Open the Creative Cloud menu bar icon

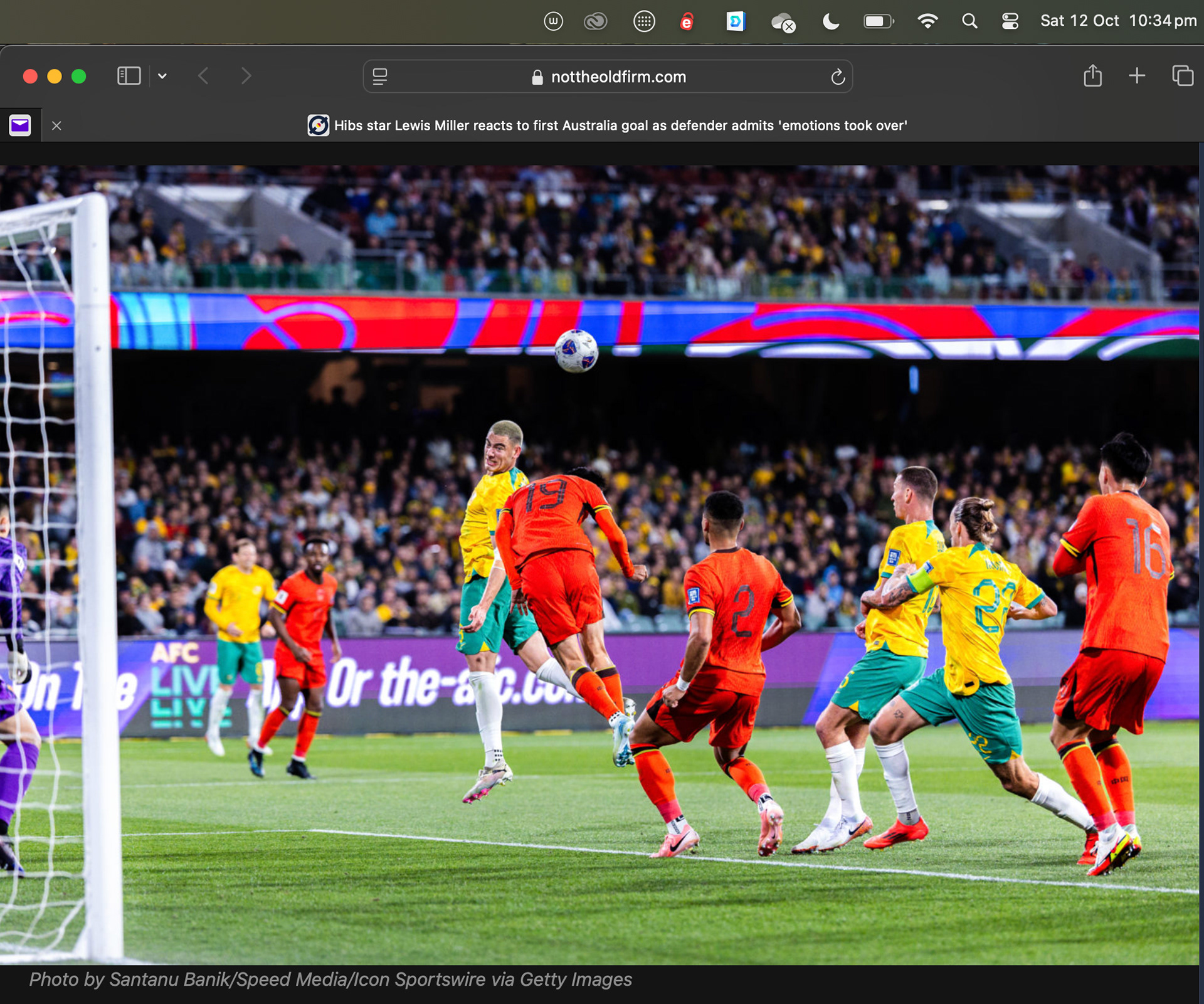(x=595, y=22)
